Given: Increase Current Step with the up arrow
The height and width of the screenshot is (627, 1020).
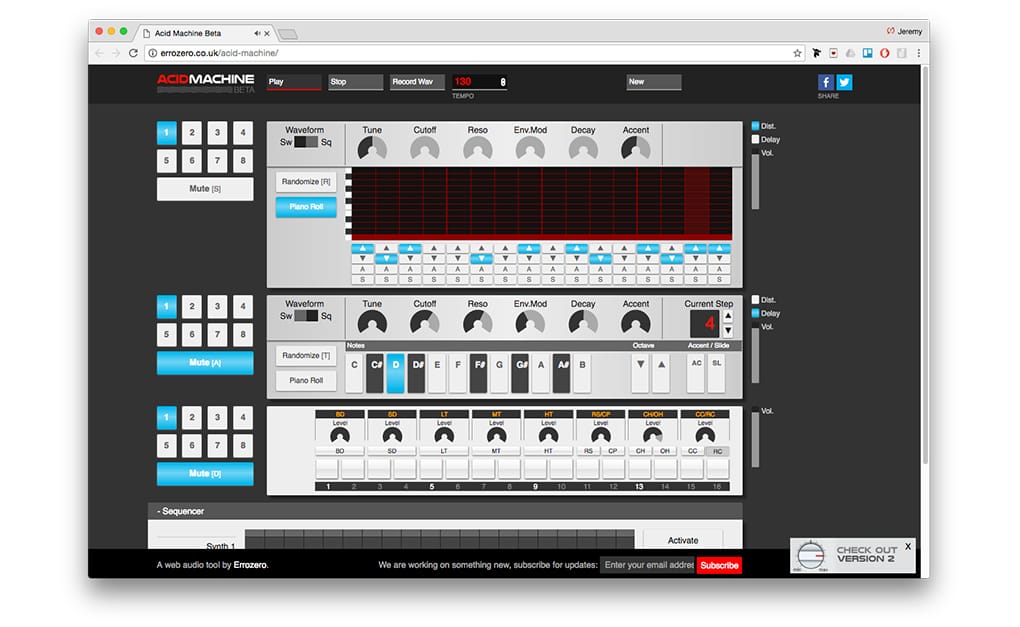Looking at the screenshot, I should click(x=727, y=316).
